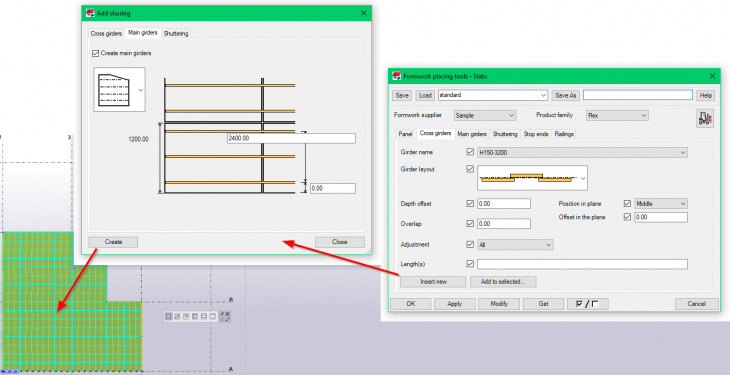Open the Railings tab

(564, 134)
